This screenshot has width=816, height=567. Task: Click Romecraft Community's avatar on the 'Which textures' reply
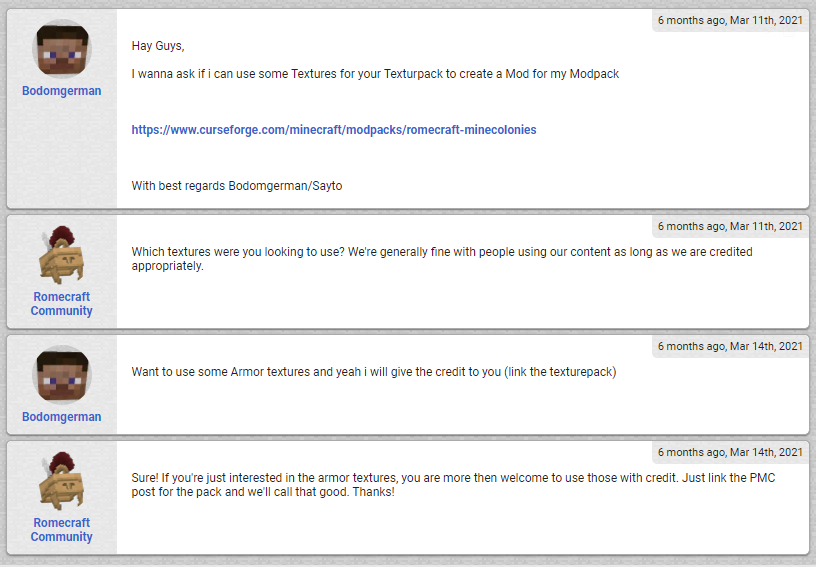click(x=62, y=255)
